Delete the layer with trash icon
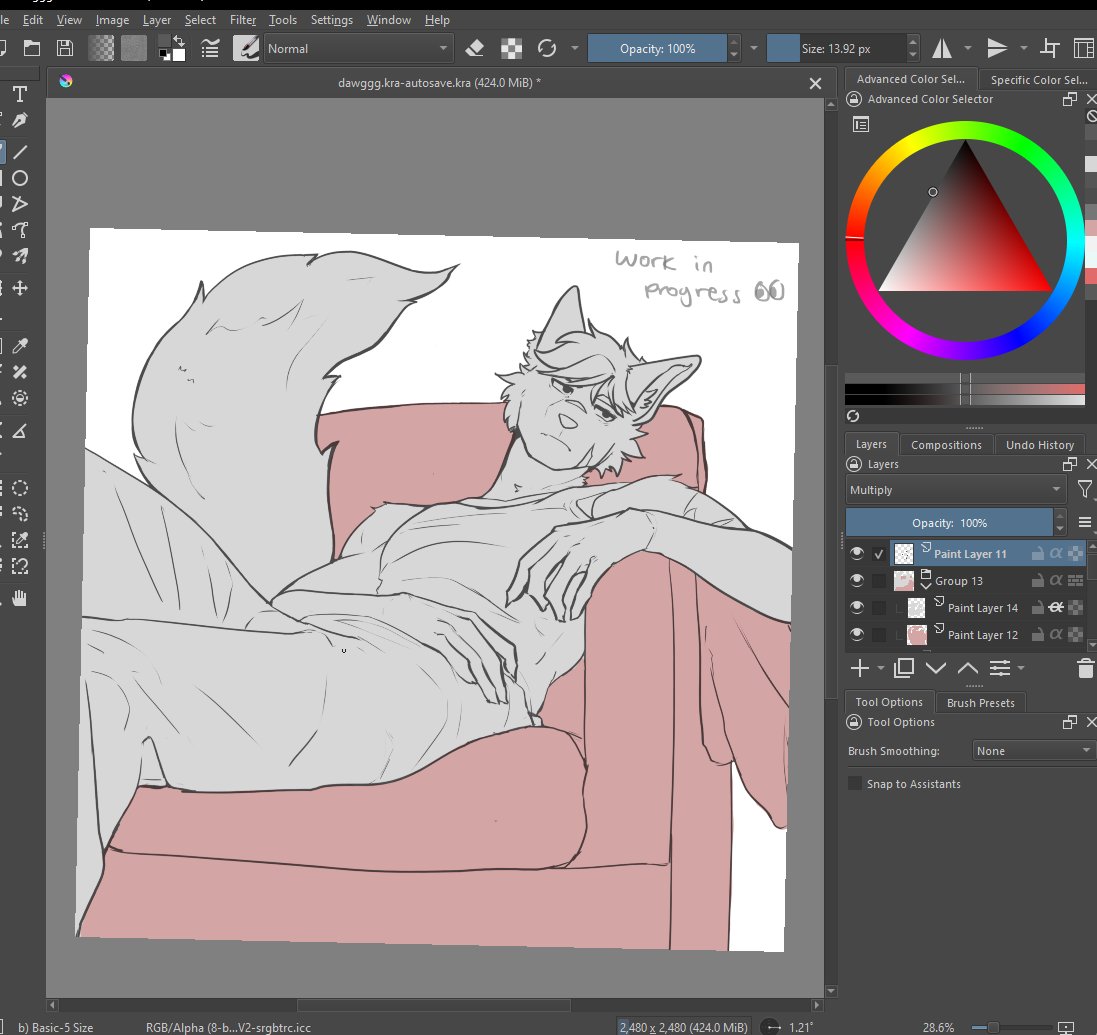 [1085, 668]
